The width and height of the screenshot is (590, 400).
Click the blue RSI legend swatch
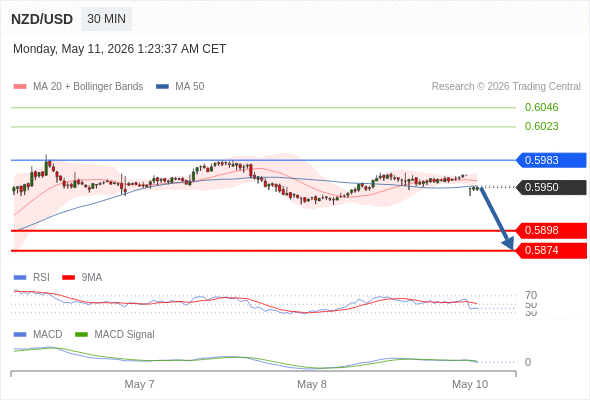click(x=20, y=278)
